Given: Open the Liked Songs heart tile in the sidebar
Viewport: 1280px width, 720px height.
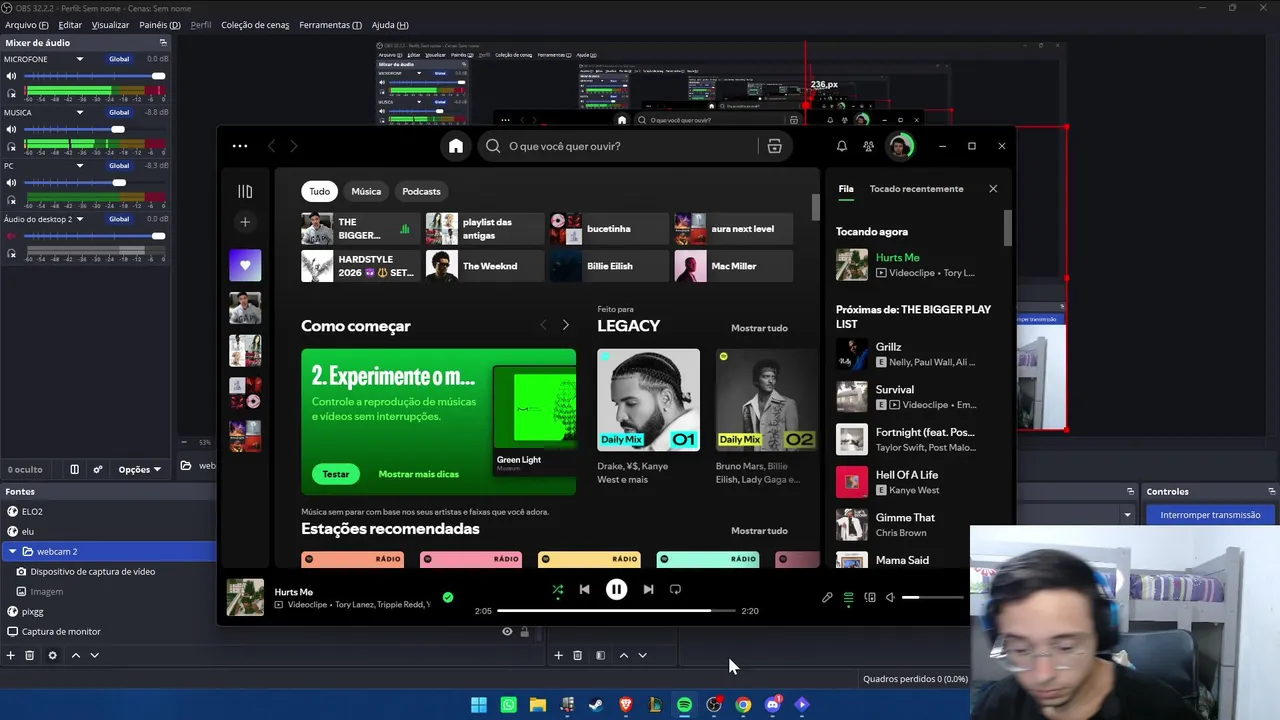Looking at the screenshot, I should pos(245,265).
